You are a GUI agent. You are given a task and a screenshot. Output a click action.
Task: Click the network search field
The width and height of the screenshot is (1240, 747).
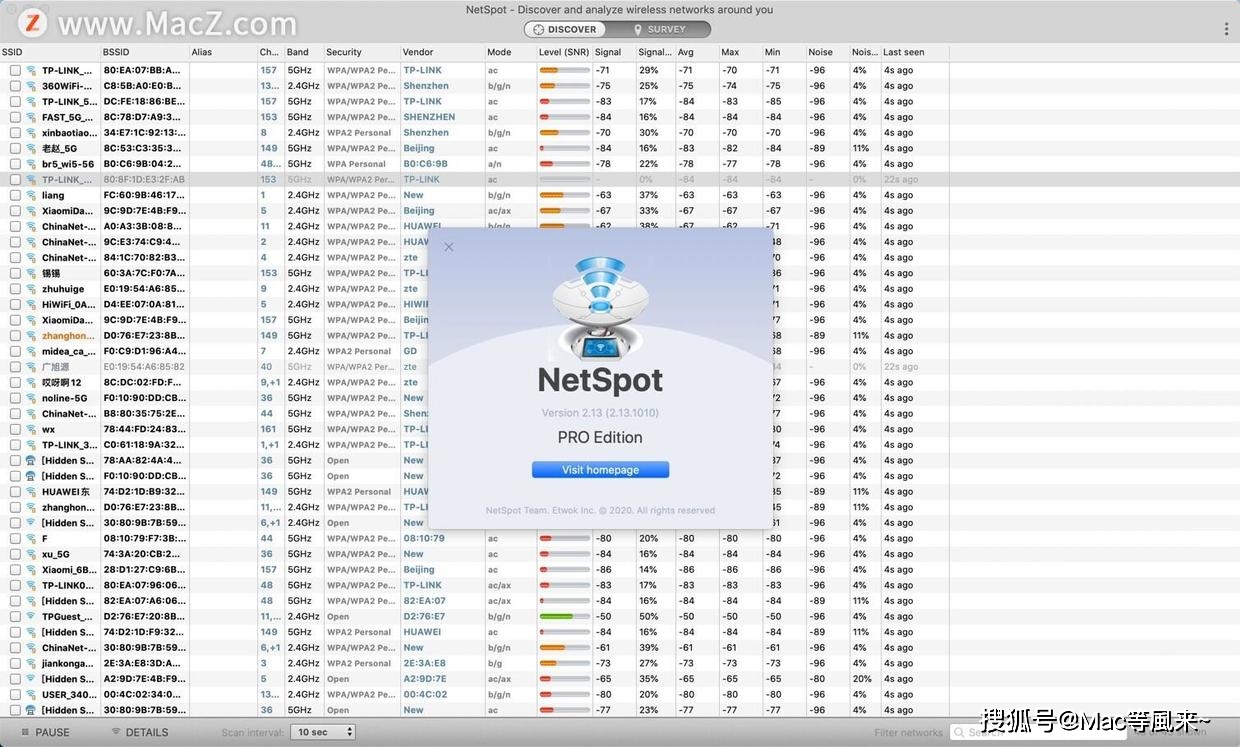[1000, 732]
